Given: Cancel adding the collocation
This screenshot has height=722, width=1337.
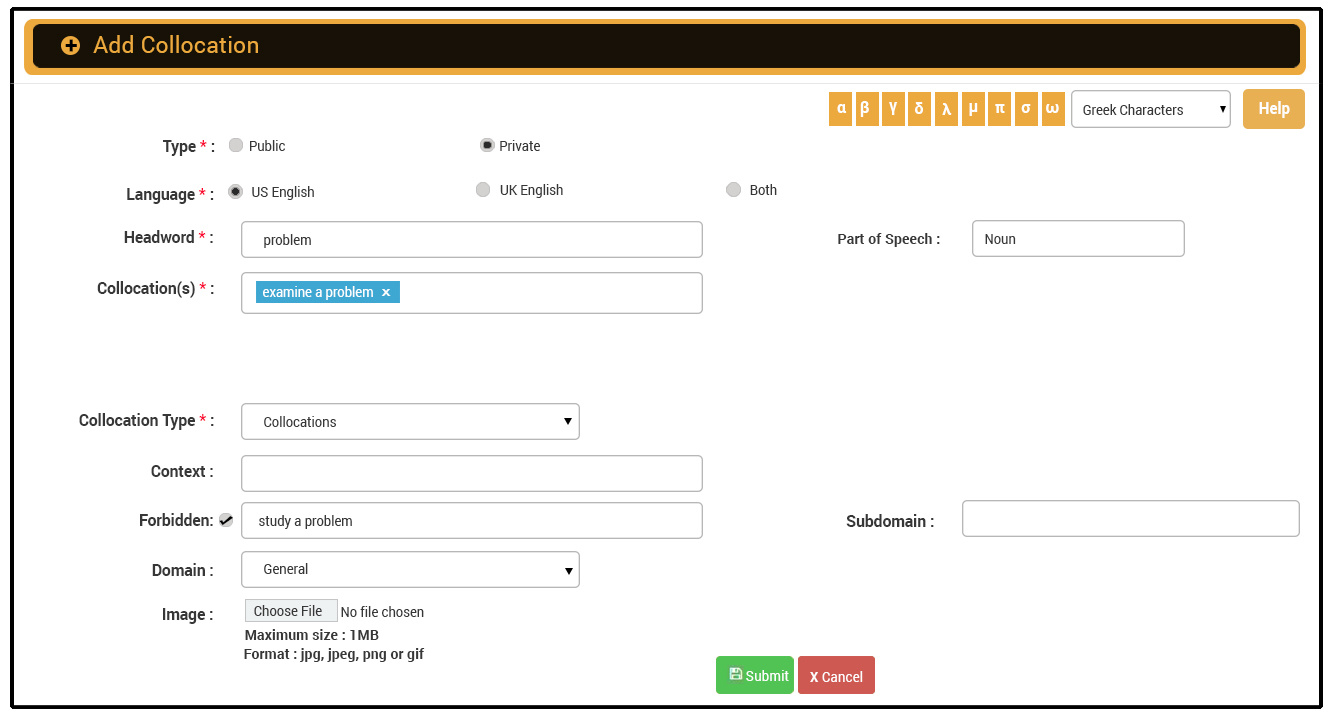Looking at the screenshot, I should pos(836,676).
